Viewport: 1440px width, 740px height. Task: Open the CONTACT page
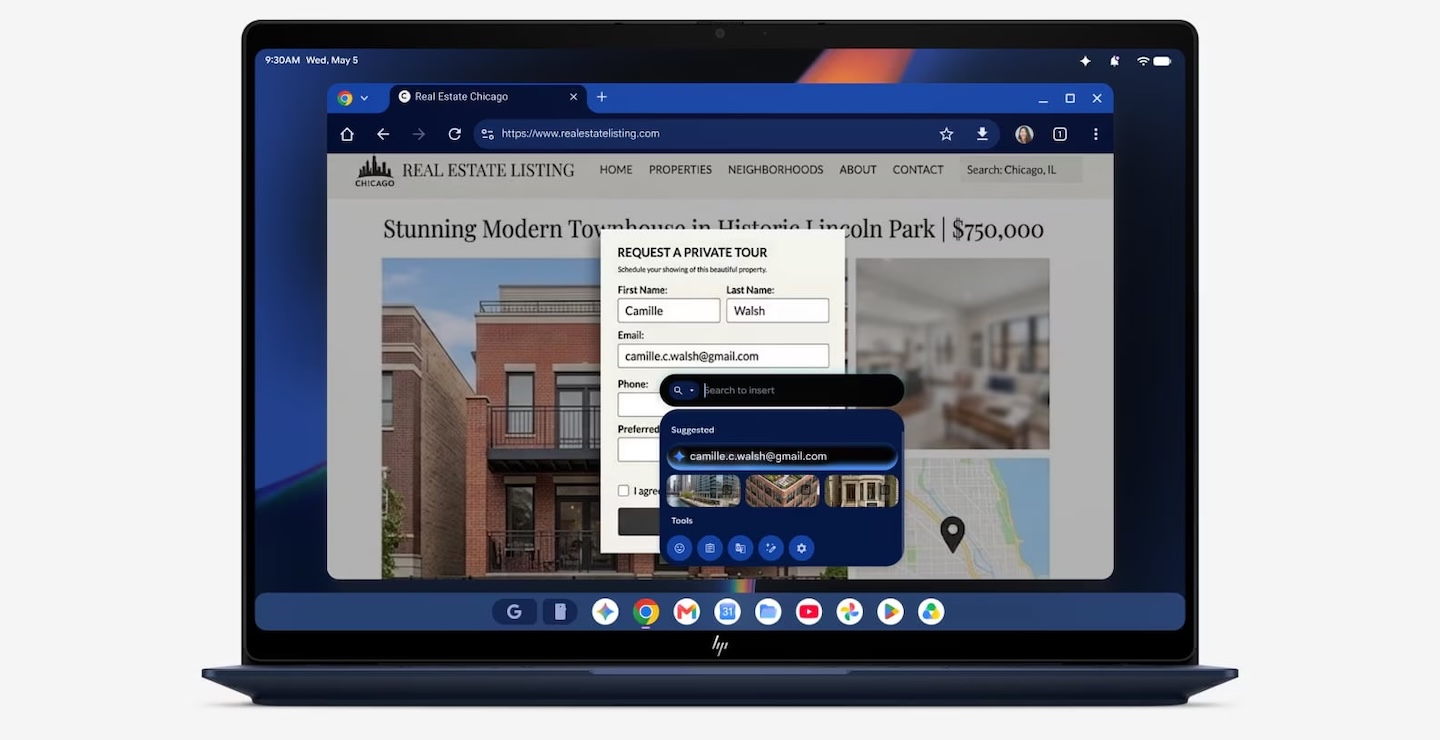pyautogui.click(x=918, y=170)
